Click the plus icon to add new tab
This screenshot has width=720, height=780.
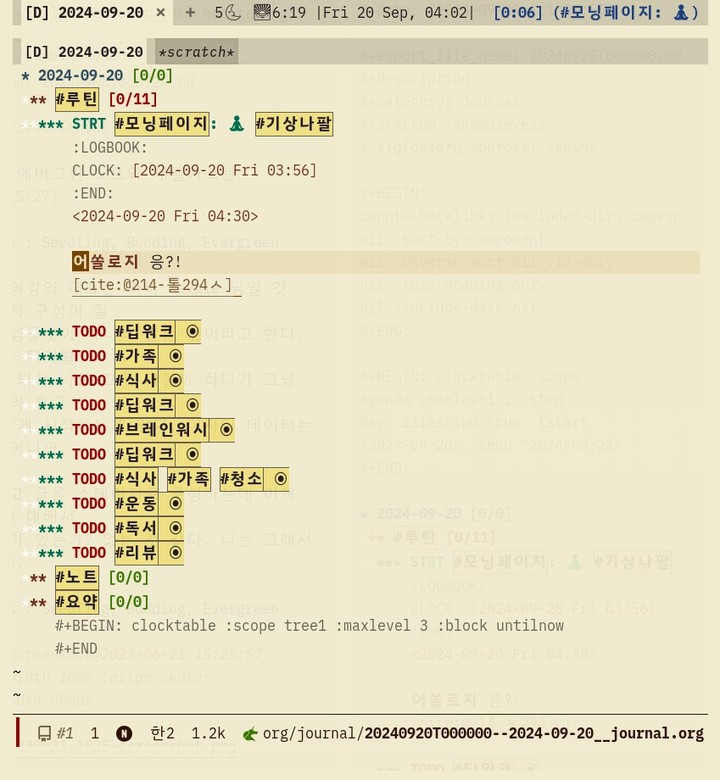(190, 13)
